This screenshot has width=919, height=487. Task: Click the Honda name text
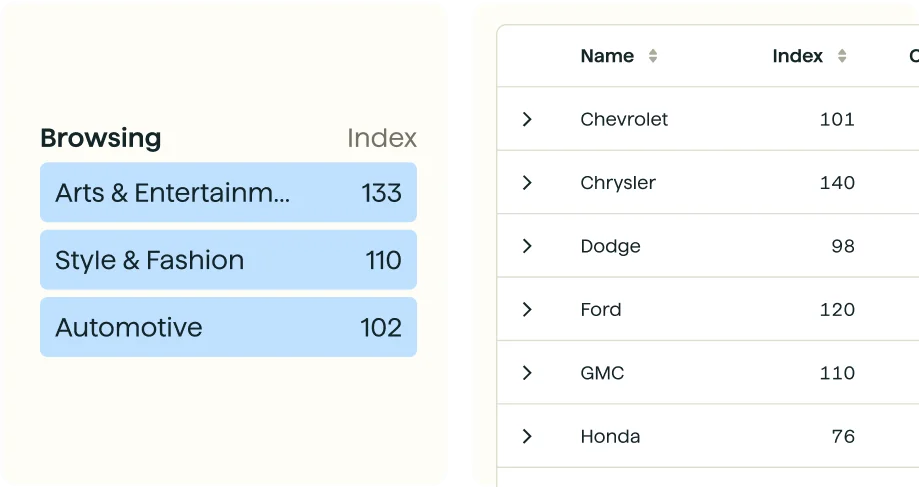[x=610, y=436]
